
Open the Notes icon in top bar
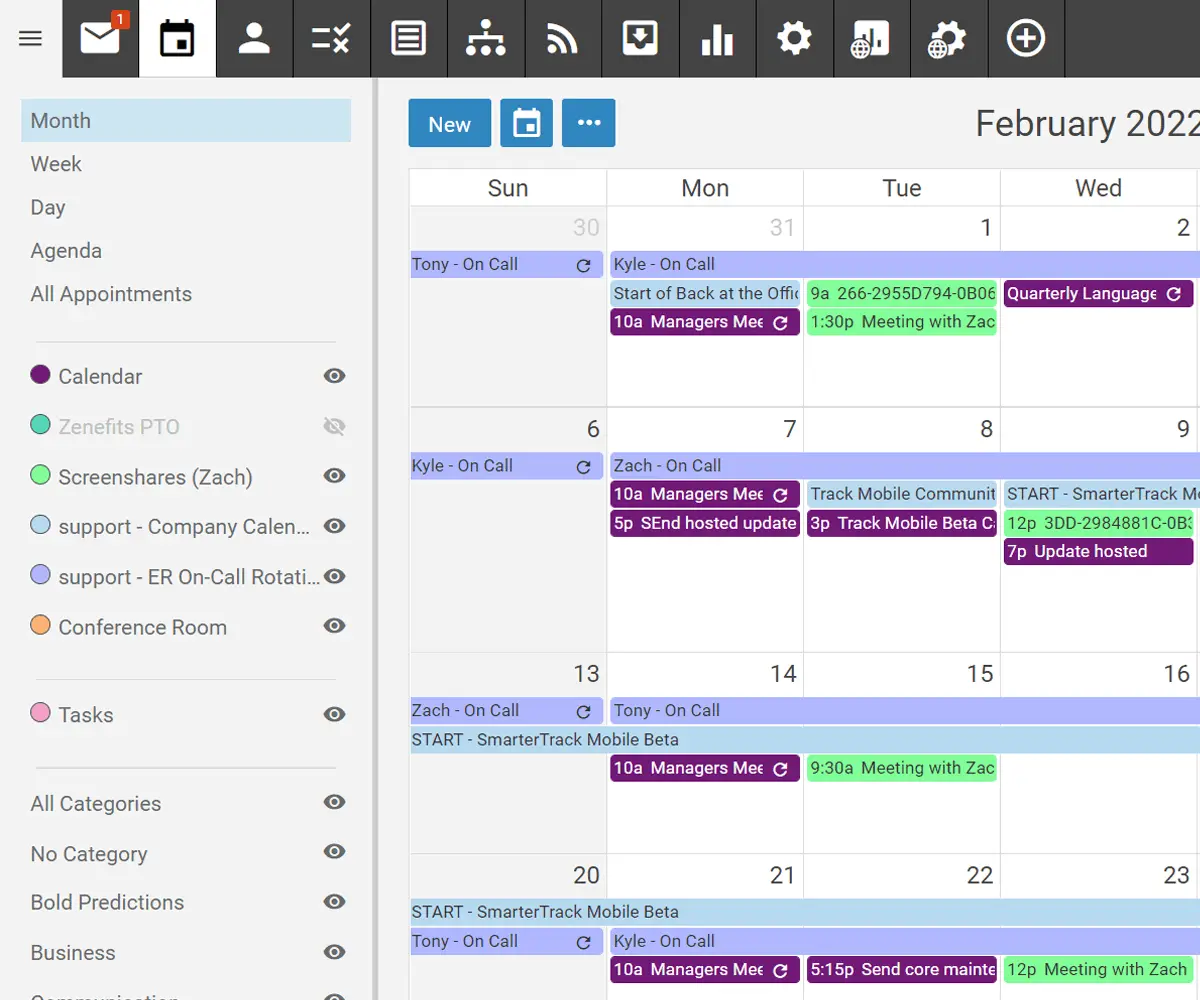coord(408,39)
